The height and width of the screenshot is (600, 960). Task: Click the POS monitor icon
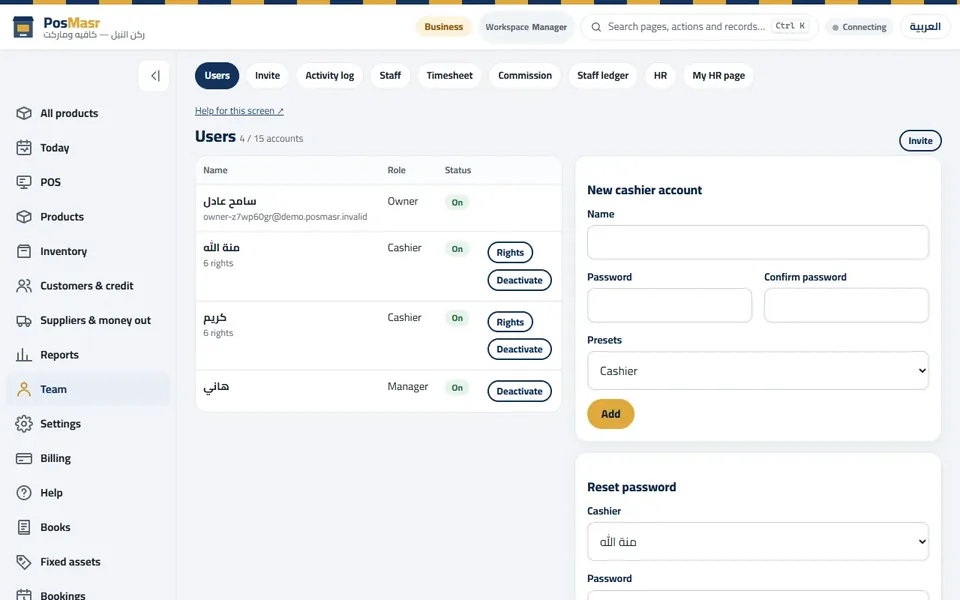(24, 182)
